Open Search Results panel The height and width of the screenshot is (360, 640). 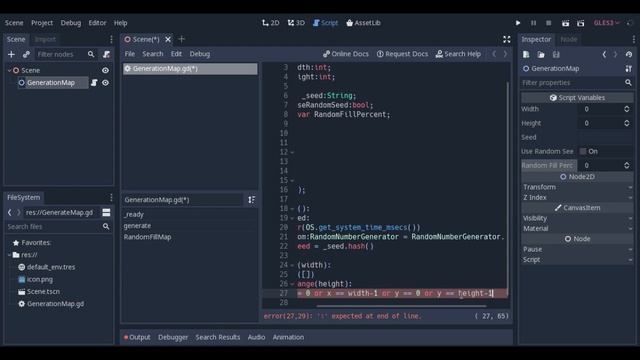pyautogui.click(x=218, y=337)
